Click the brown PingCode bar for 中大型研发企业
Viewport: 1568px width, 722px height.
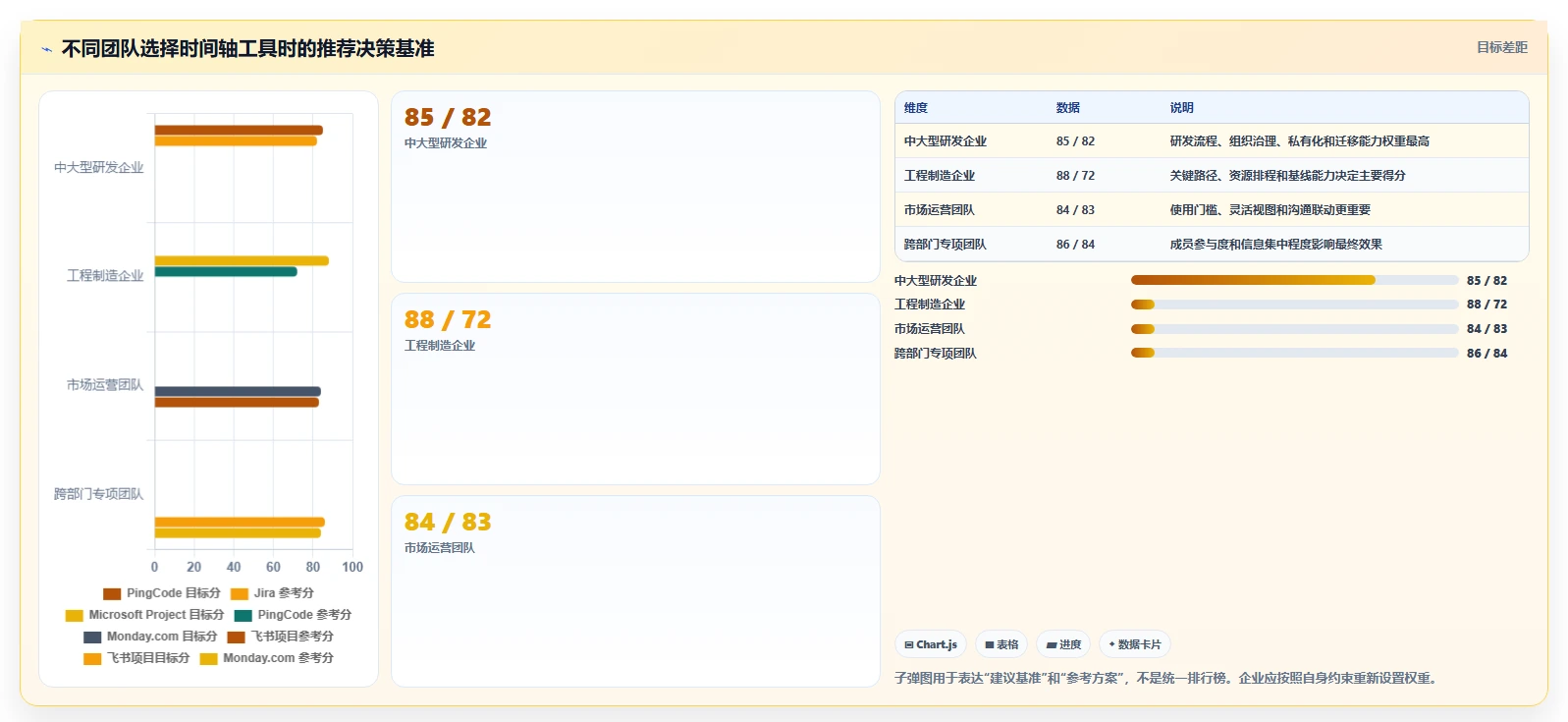click(x=239, y=130)
